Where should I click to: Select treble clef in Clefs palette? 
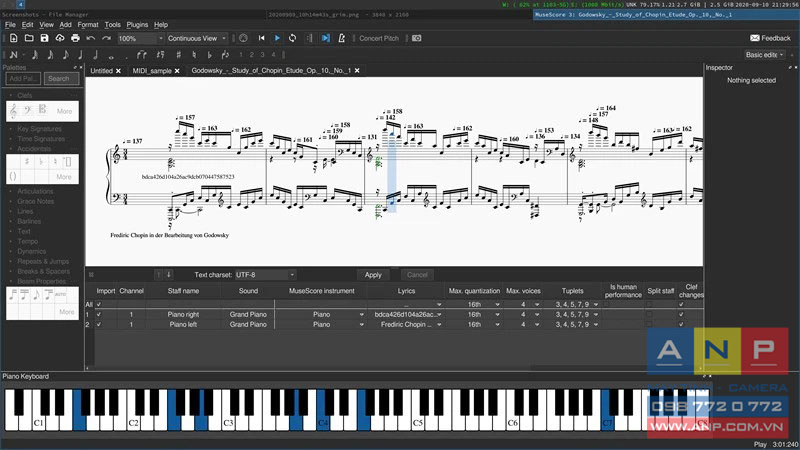coord(14,110)
